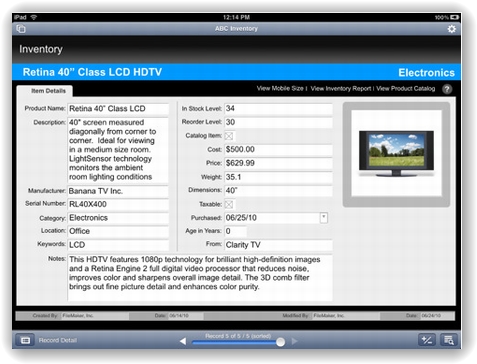Edit the Keywords field LCD
Screen dimensions: 477x364
(118, 245)
